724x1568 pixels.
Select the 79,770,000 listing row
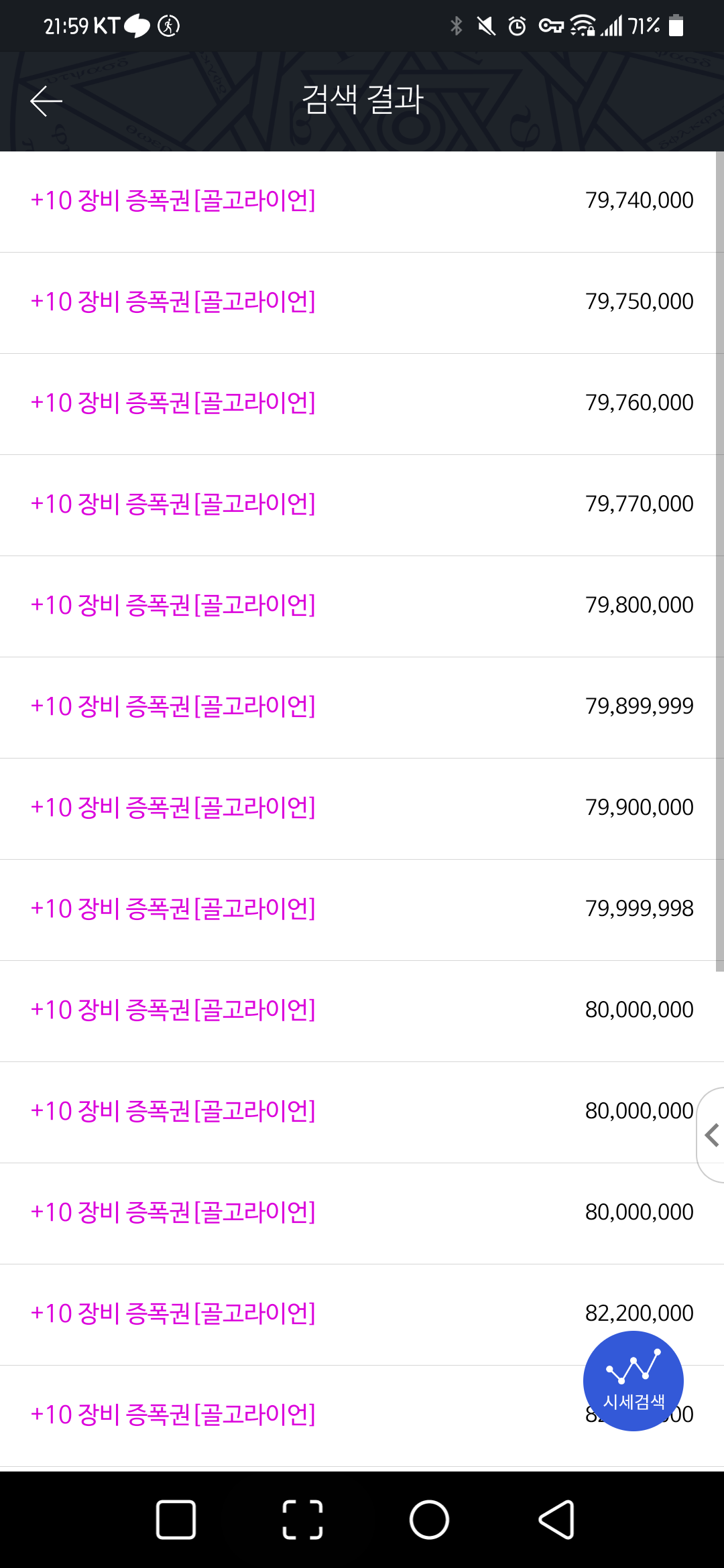pos(362,505)
